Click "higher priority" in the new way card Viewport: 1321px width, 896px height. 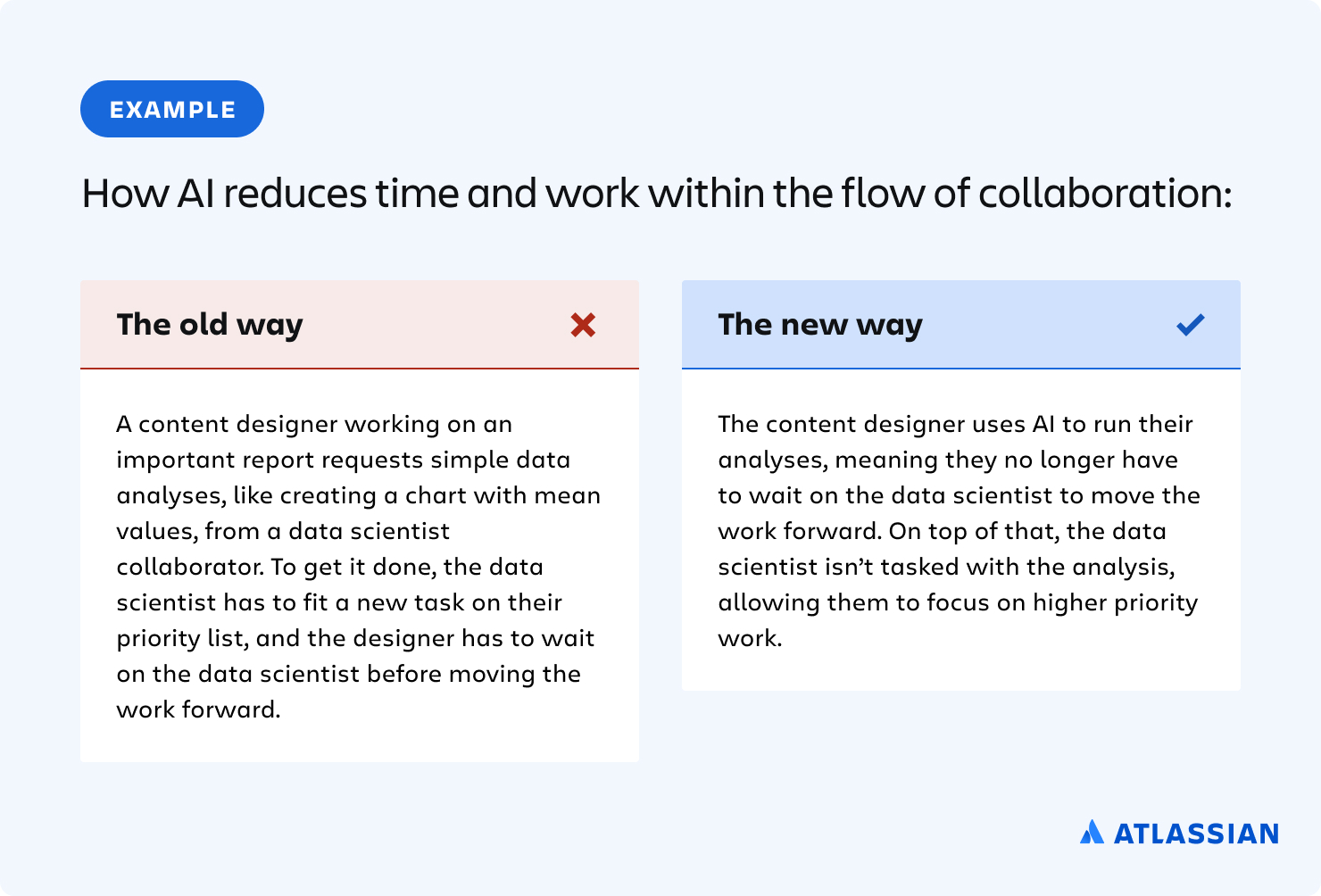click(x=1115, y=602)
